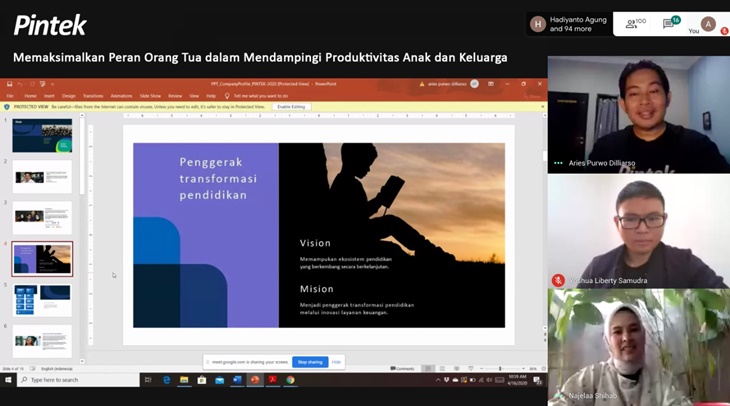Switch to Normal view icon in status bar
Image resolution: width=730 pixels, height=406 pixels.
tap(428, 368)
